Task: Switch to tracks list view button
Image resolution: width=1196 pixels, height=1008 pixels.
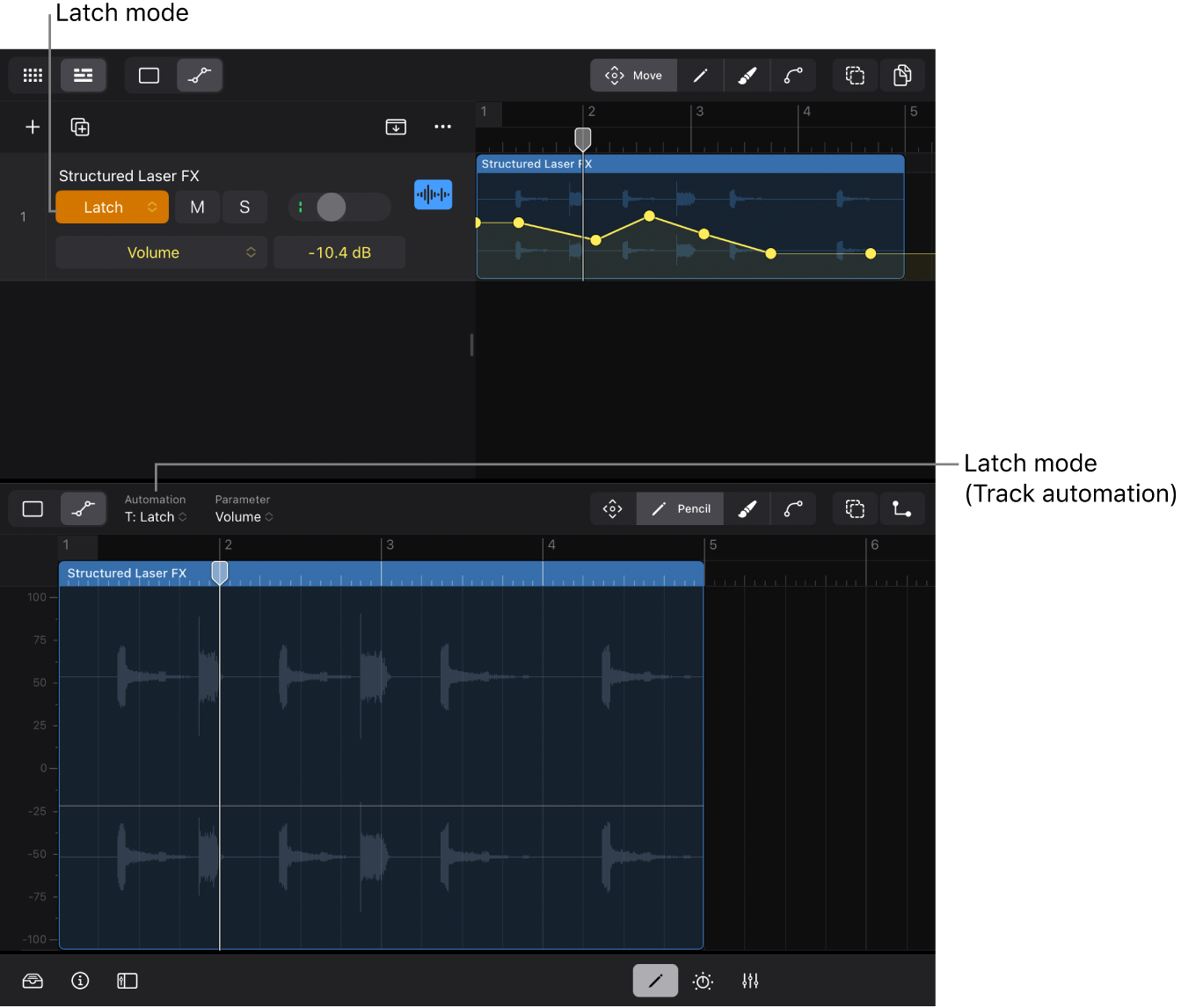Action: [84, 76]
